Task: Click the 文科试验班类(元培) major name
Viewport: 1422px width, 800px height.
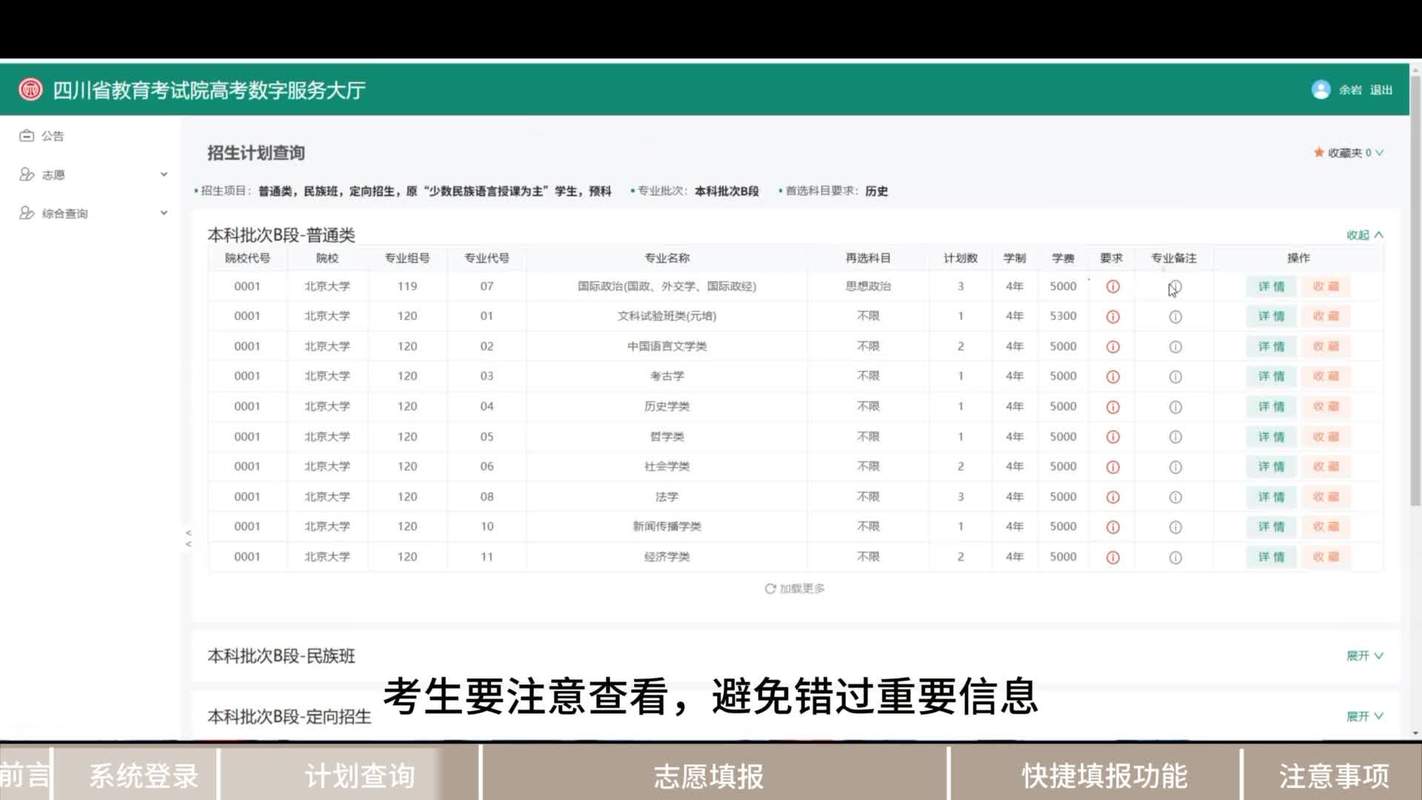Action: (667, 317)
